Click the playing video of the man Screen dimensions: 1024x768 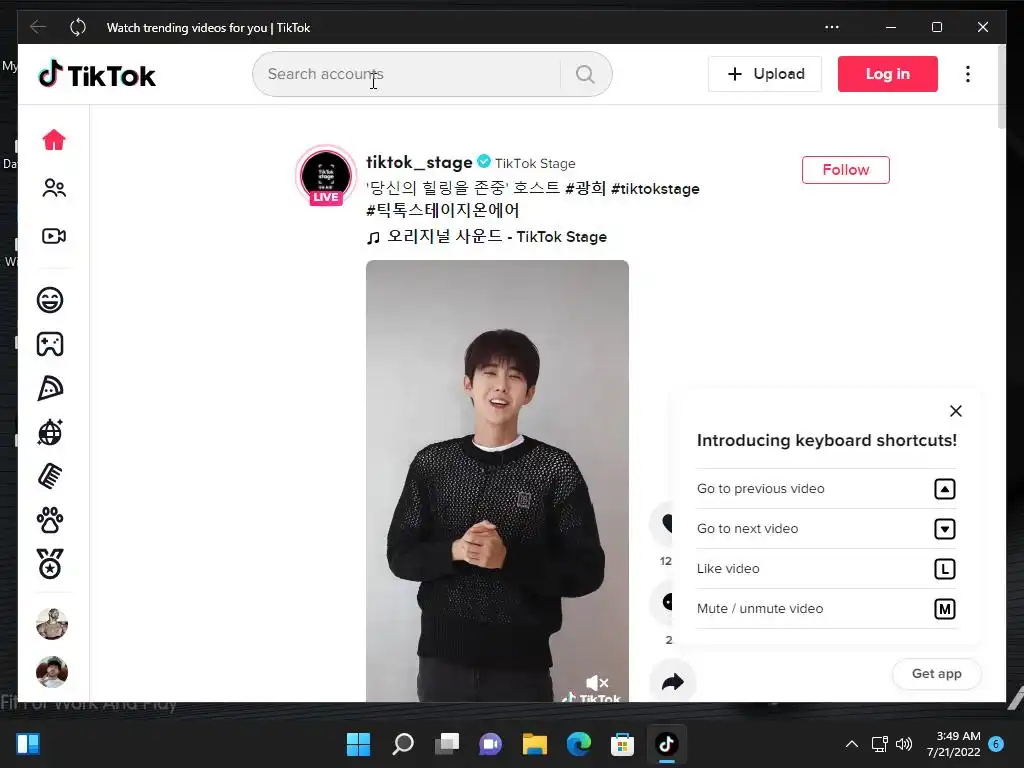click(497, 481)
